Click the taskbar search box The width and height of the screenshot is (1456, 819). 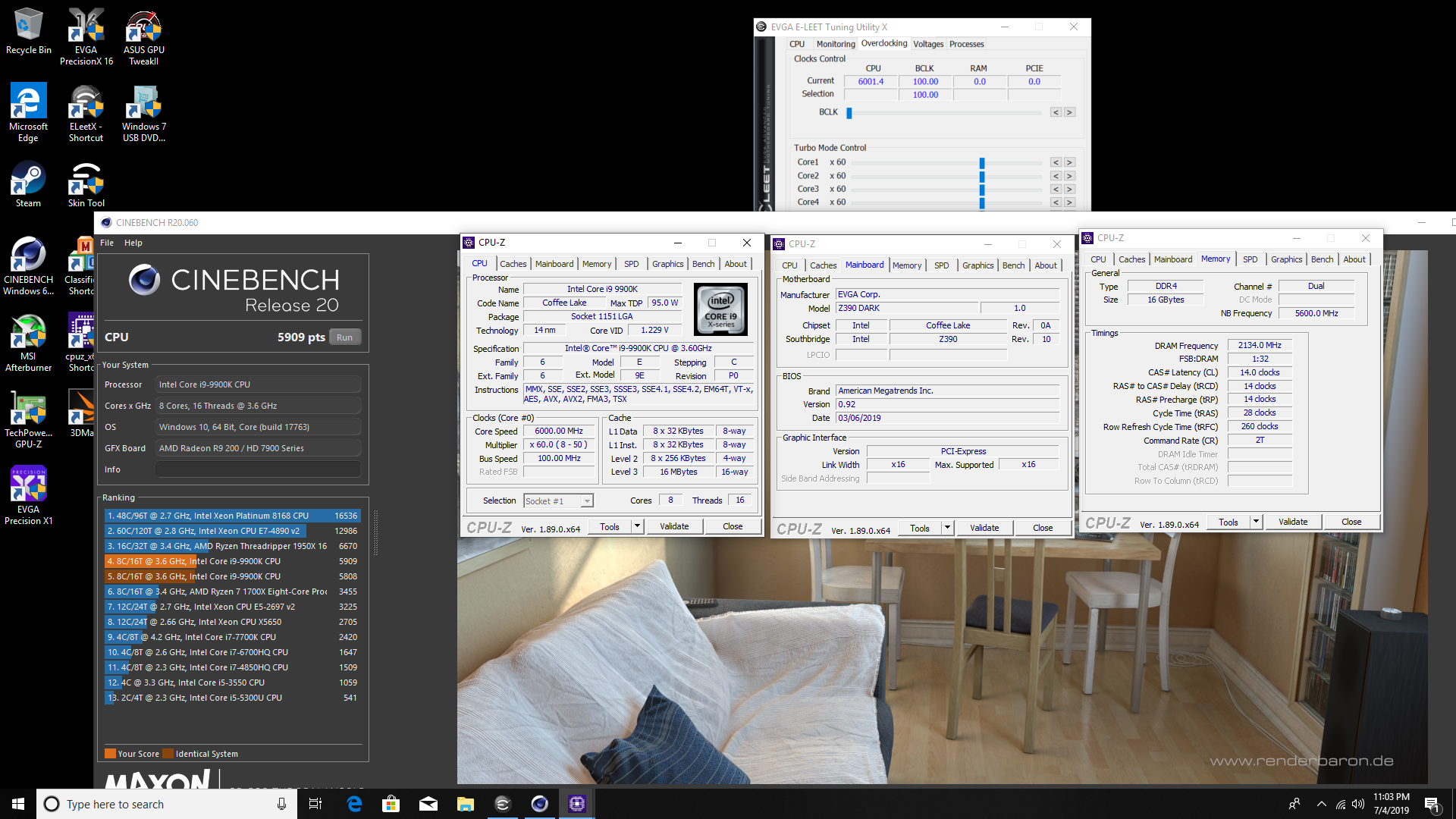[167, 804]
